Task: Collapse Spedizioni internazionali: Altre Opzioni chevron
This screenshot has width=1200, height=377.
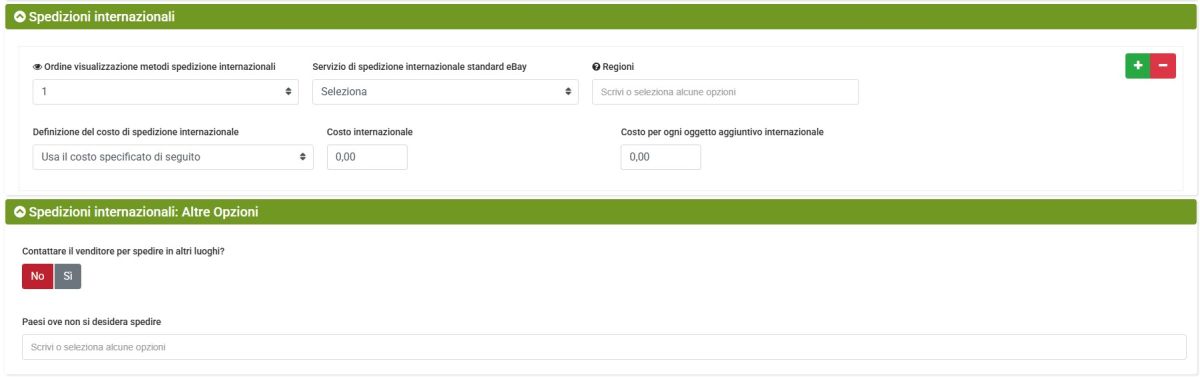Action: coord(19,212)
